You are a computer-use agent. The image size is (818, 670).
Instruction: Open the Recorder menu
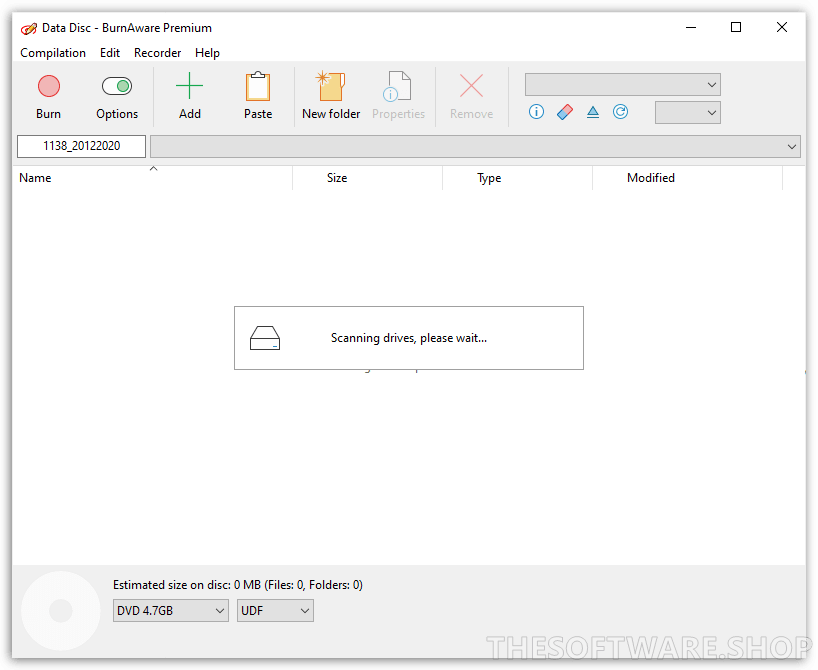coord(158,53)
